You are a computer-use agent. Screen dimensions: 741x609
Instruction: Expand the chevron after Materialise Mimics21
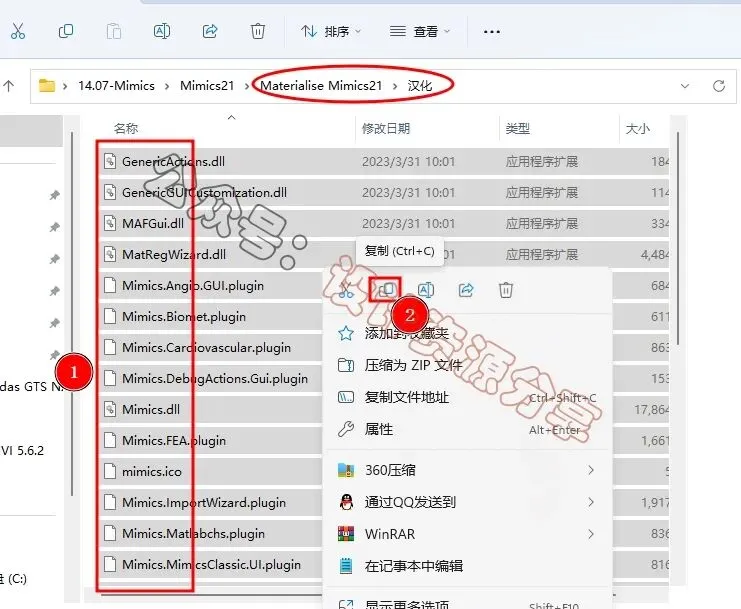[x=395, y=86]
